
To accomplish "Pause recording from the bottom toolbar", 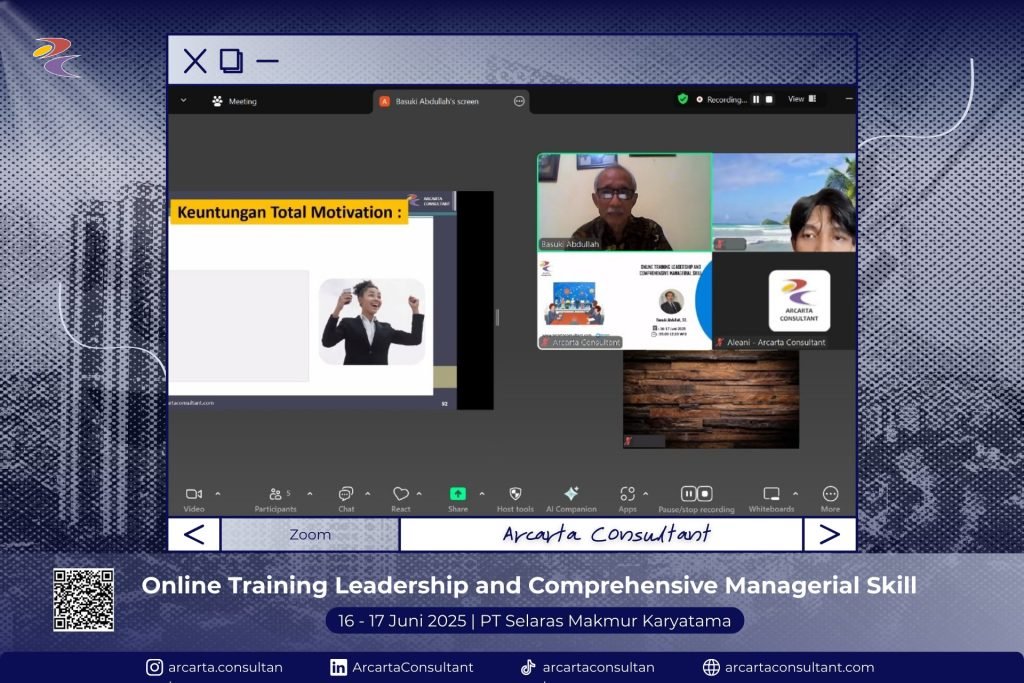I will tap(689, 494).
